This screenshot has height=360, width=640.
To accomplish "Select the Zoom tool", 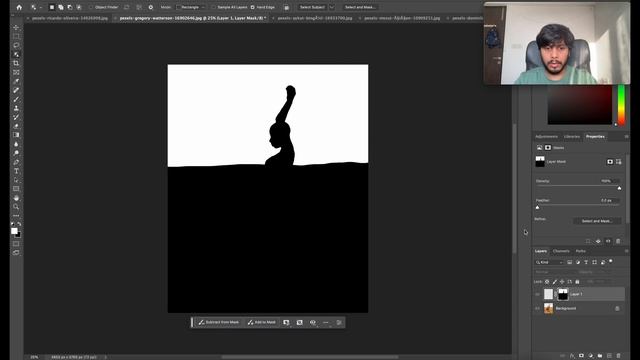I will 16,207.
